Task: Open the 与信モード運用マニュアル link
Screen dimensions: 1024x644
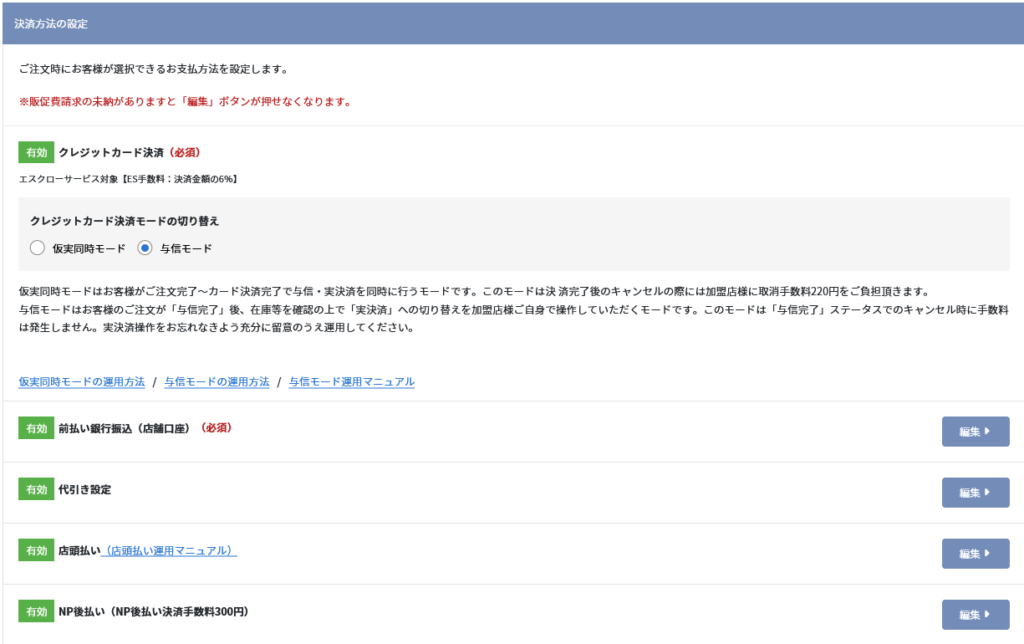Action: (351, 382)
